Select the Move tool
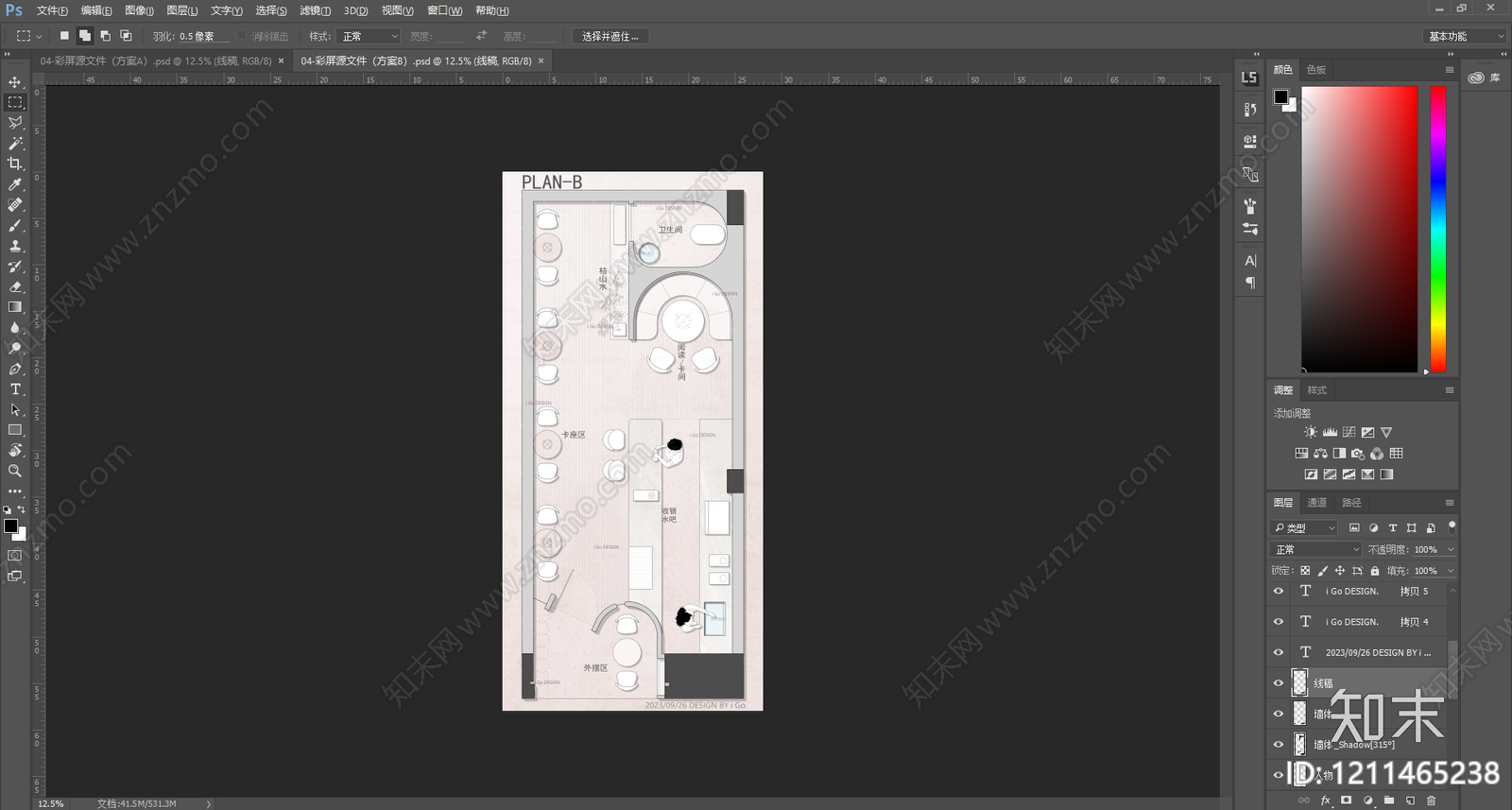The height and width of the screenshot is (810, 1512). click(15, 82)
